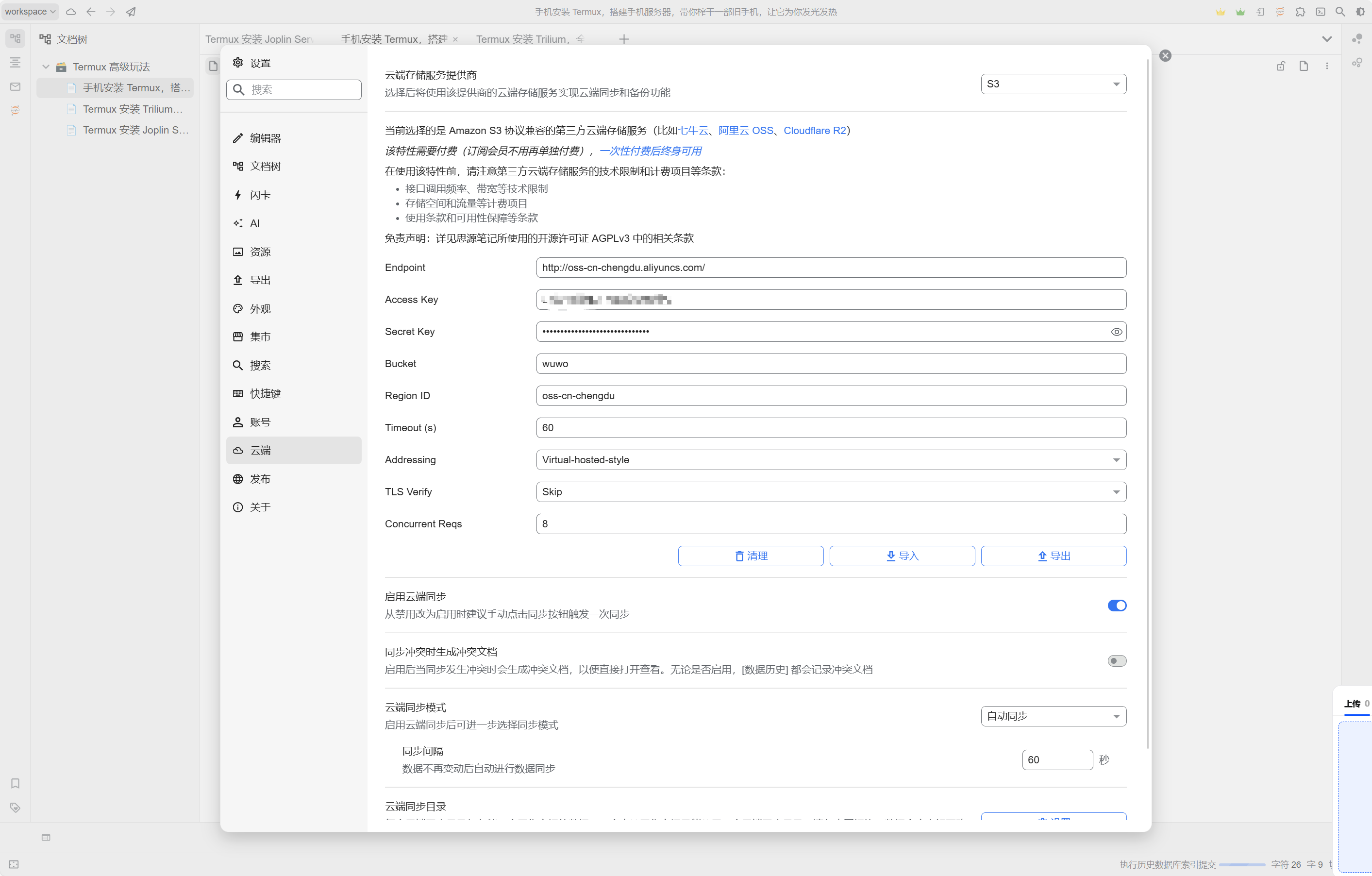1372x876 pixels.
Task: Click the cloud sync icon in the top bar
Action: click(71, 11)
